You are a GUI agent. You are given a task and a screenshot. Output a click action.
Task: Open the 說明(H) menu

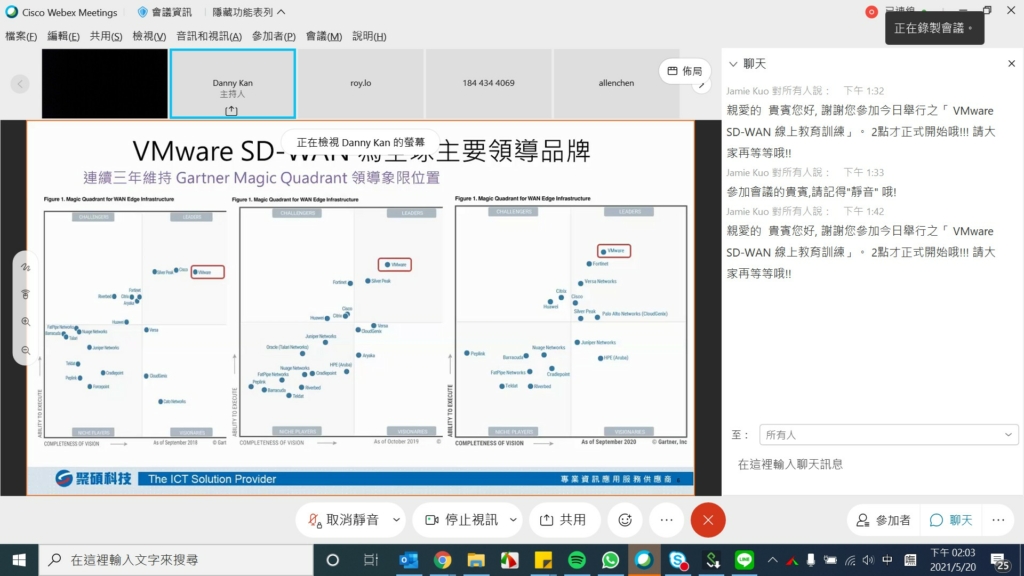tap(369, 36)
